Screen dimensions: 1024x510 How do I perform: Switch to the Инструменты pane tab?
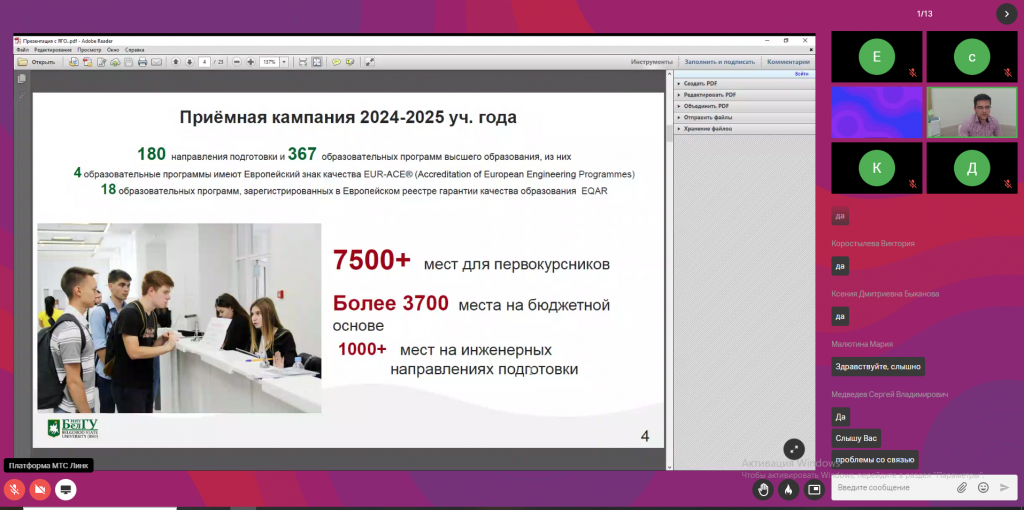tap(652, 62)
